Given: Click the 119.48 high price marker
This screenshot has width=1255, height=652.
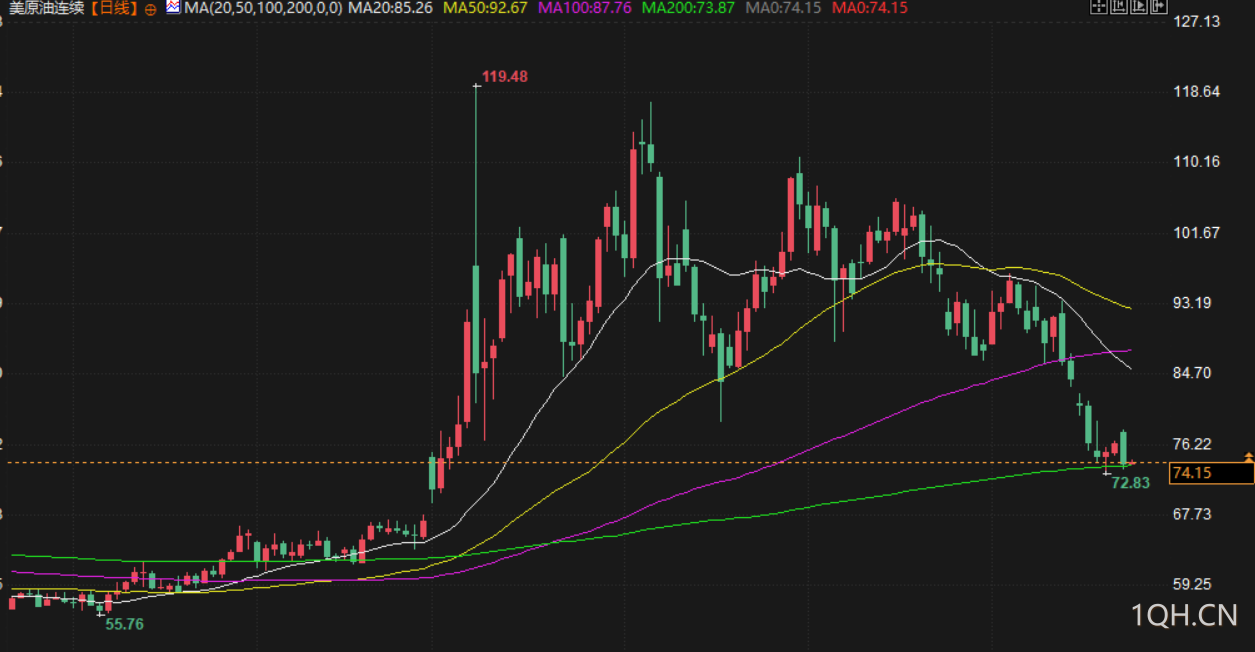Looking at the screenshot, I should pyautogui.click(x=504, y=76).
